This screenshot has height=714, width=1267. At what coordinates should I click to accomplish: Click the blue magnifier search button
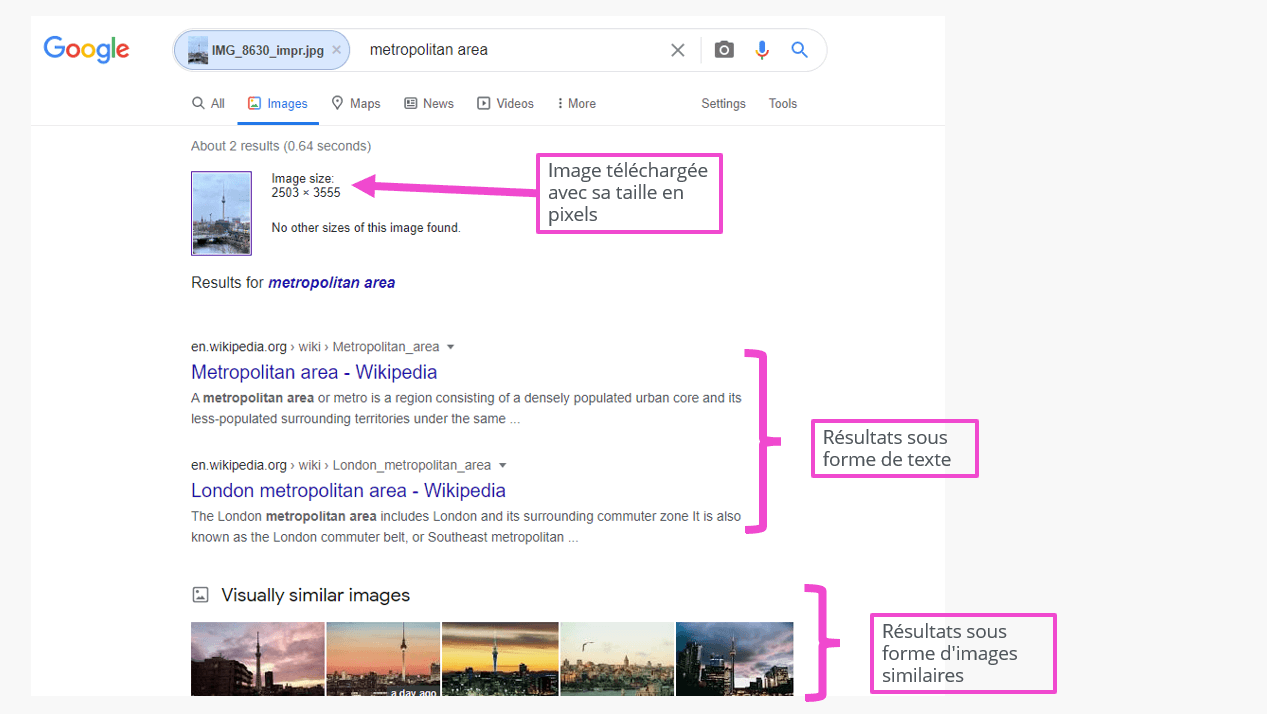click(799, 50)
